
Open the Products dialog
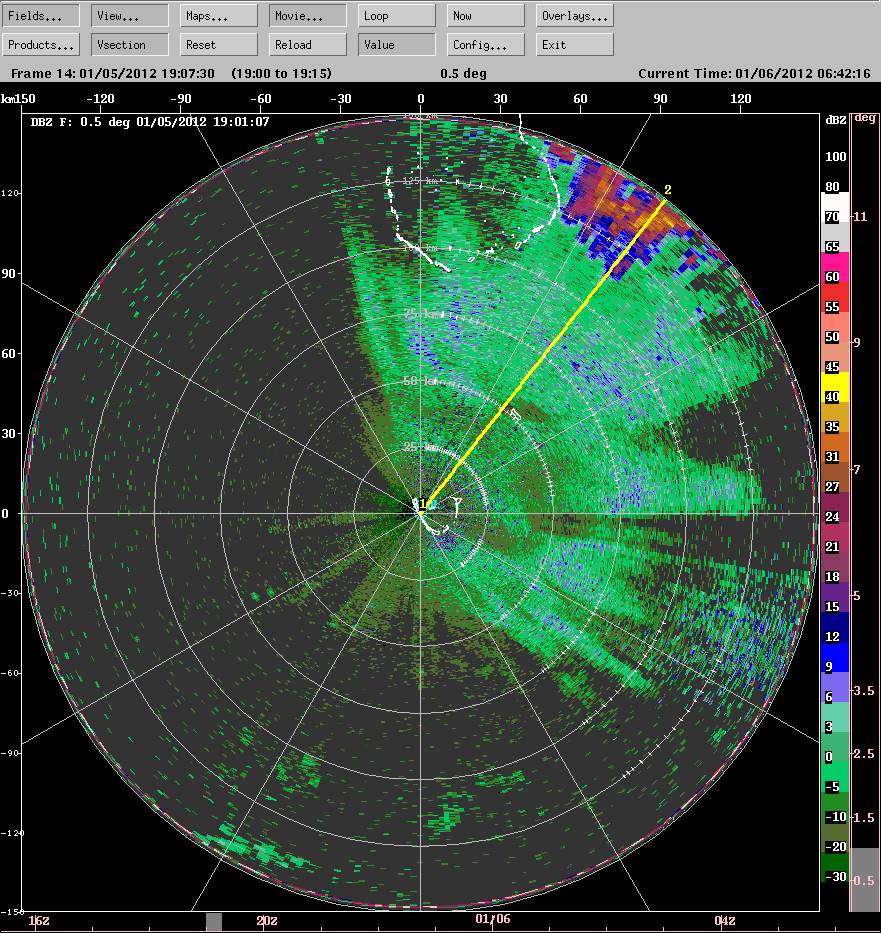coord(40,44)
